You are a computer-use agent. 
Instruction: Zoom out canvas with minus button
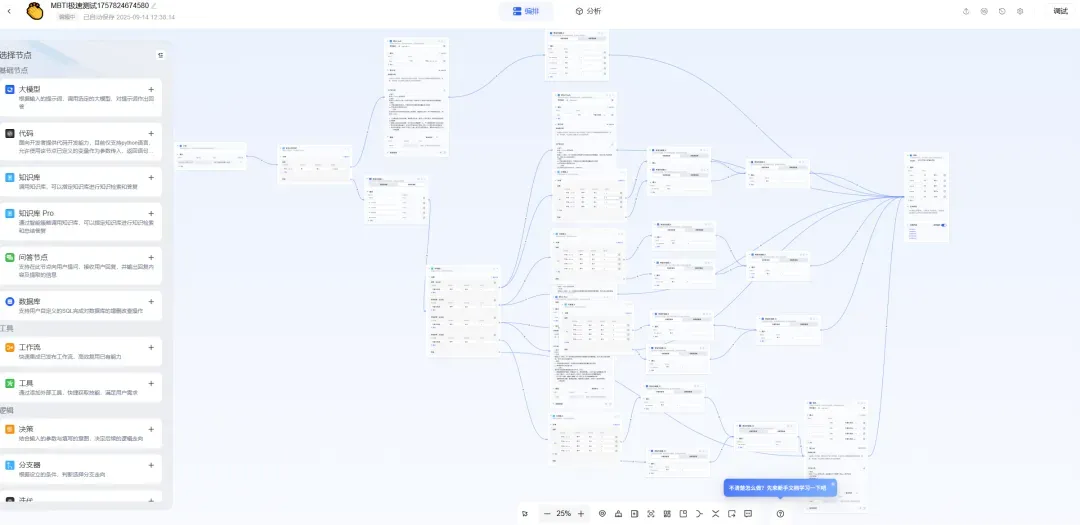pos(547,514)
